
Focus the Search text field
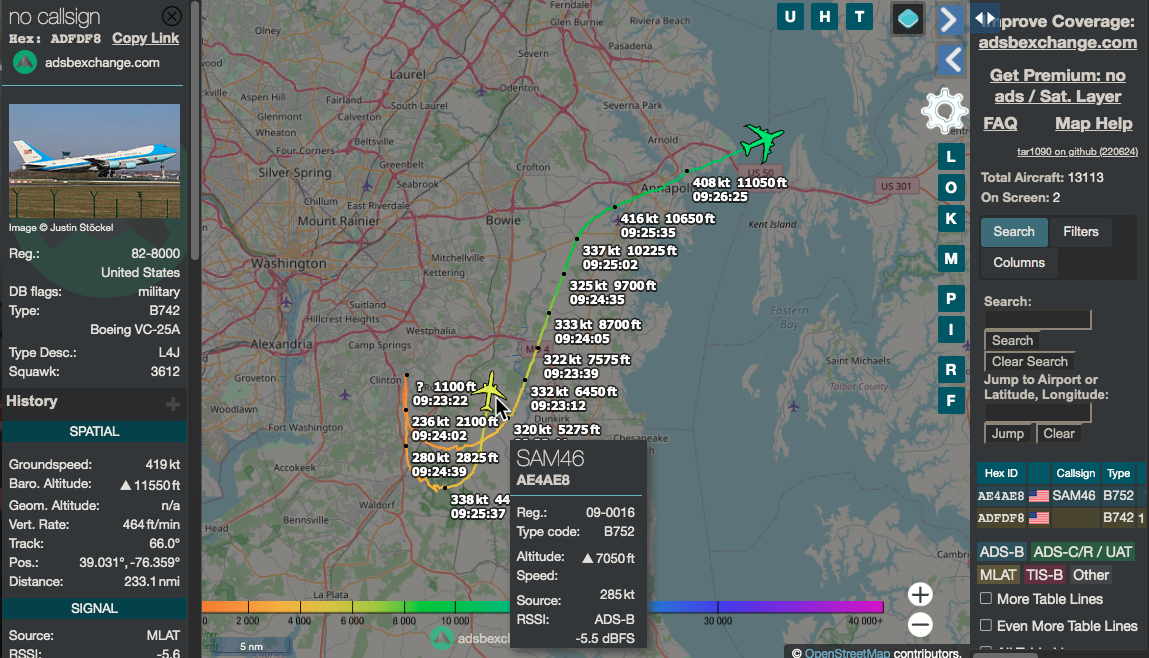pyautogui.click(x=1038, y=319)
